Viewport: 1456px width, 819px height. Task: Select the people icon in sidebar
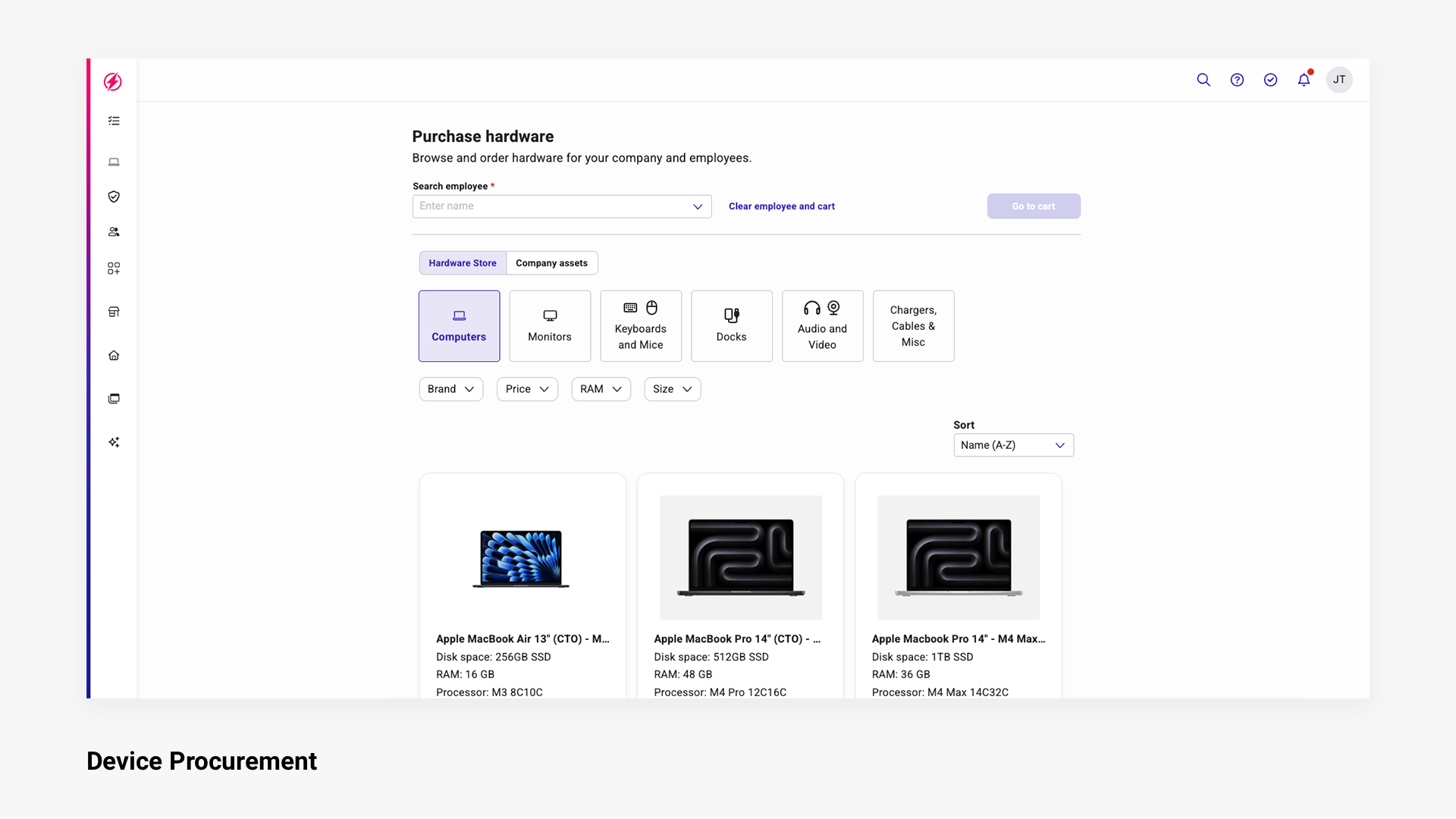114,232
